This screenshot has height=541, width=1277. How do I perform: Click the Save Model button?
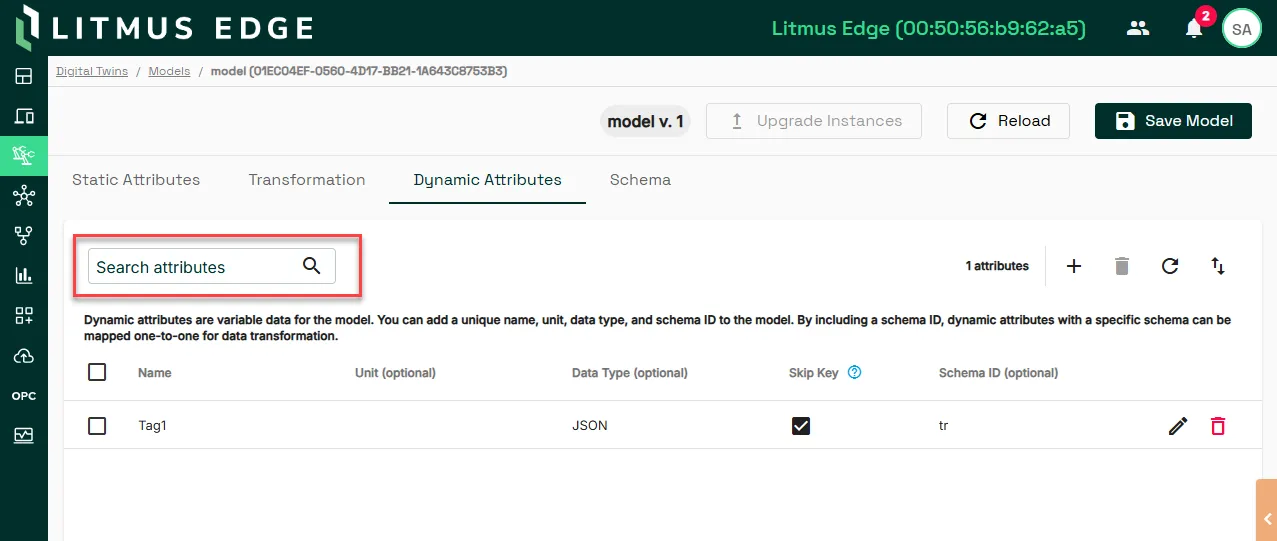(1173, 121)
